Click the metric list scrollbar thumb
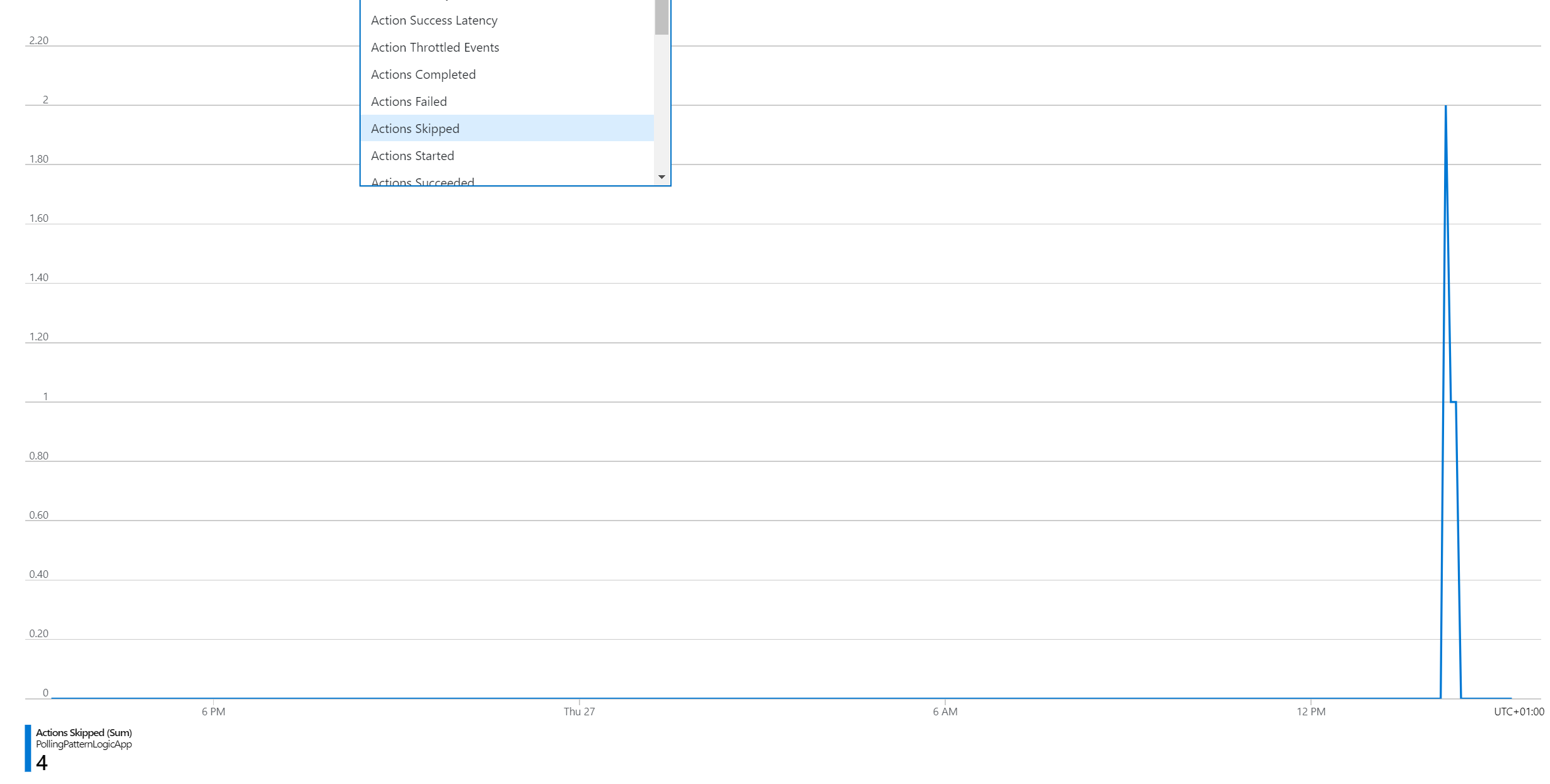Screen dimensions: 1550x784 [661, 18]
